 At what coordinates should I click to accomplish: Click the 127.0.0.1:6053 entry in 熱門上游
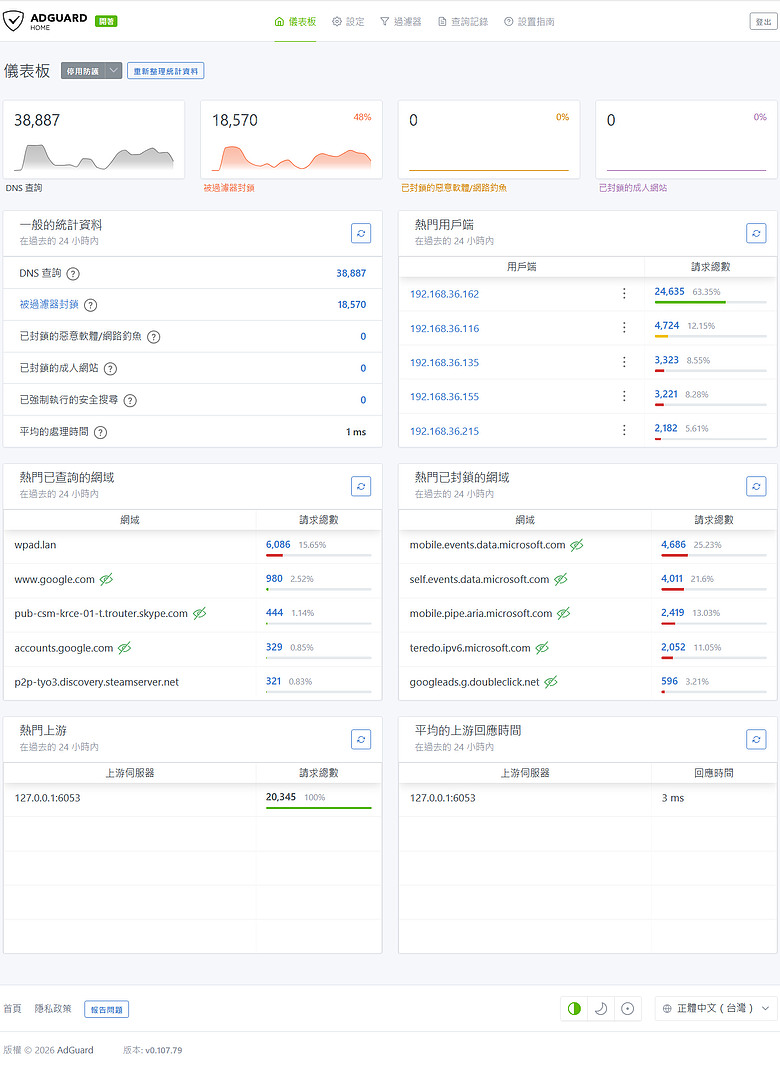click(x=48, y=797)
